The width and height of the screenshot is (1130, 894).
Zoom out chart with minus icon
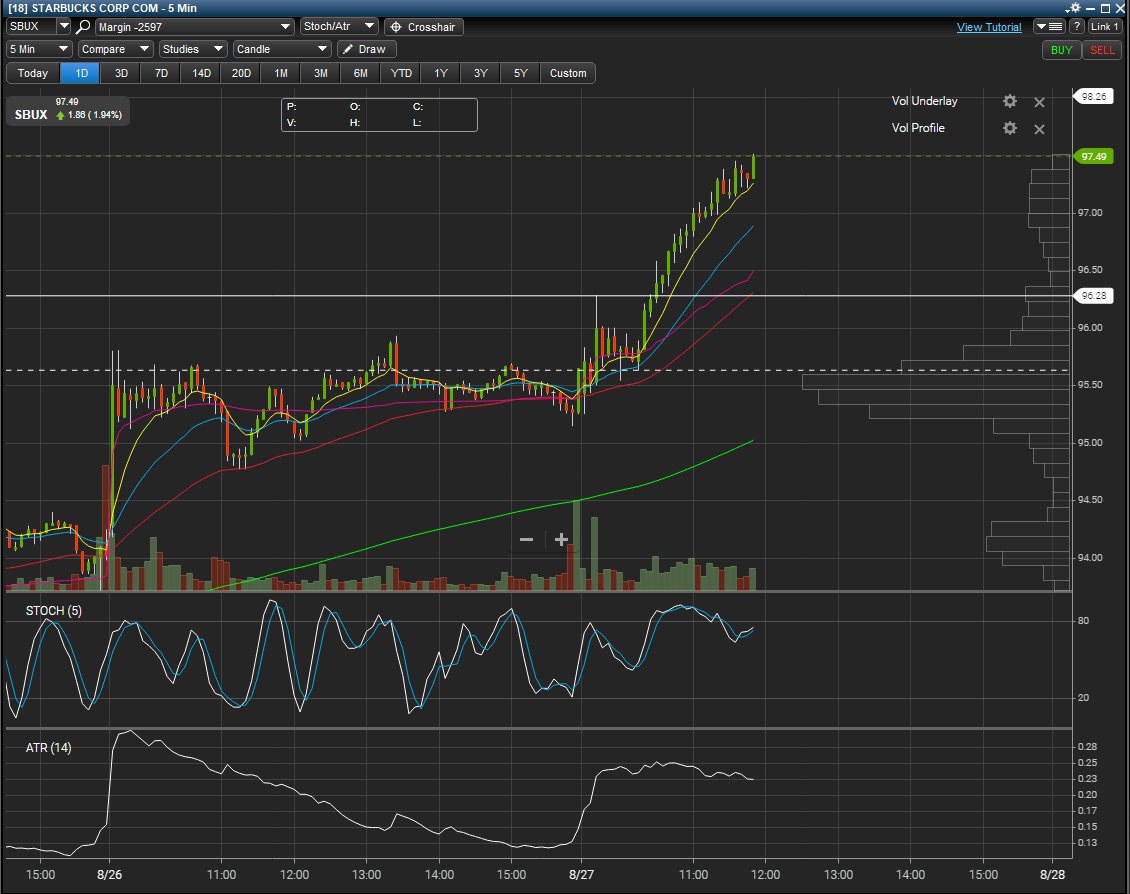(x=526, y=540)
